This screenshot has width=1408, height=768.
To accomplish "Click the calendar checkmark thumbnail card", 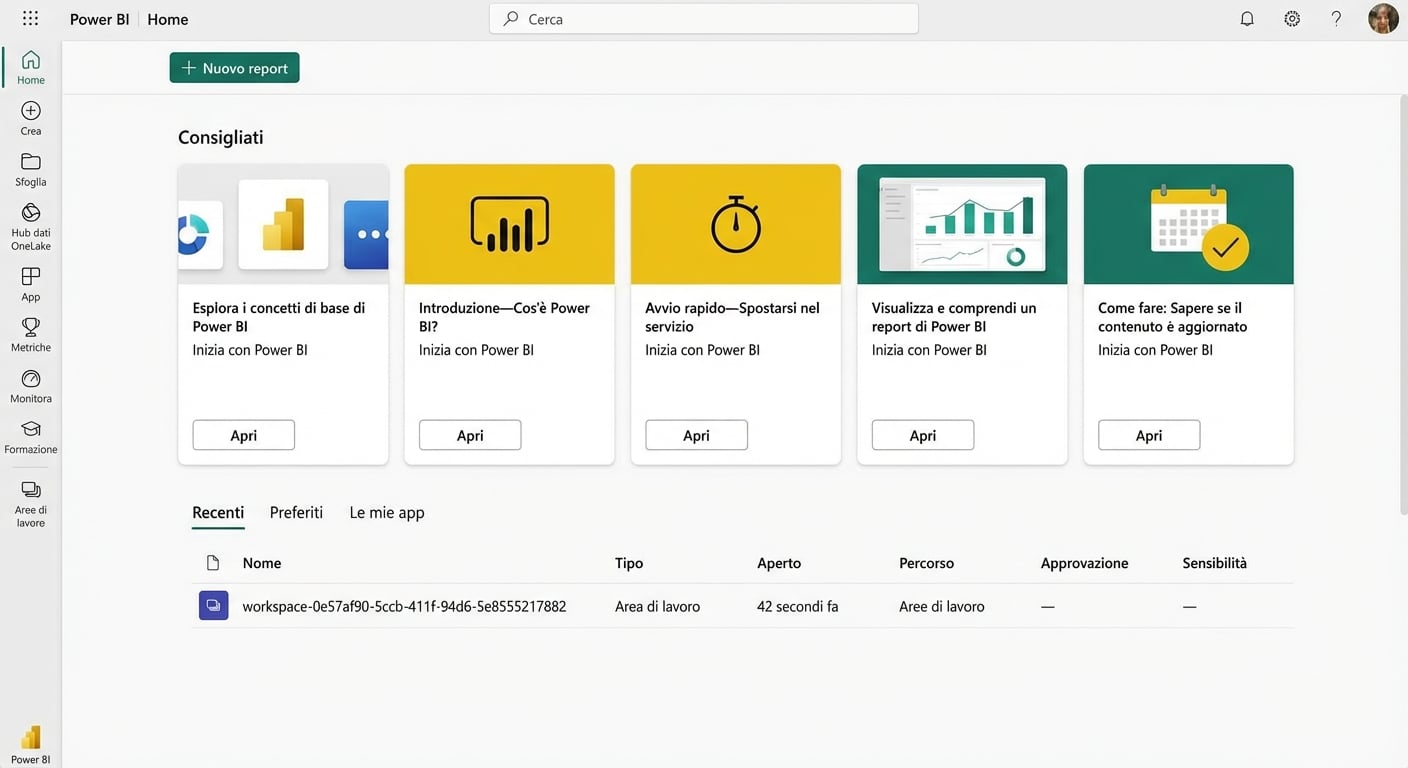I will pyautogui.click(x=1189, y=224).
